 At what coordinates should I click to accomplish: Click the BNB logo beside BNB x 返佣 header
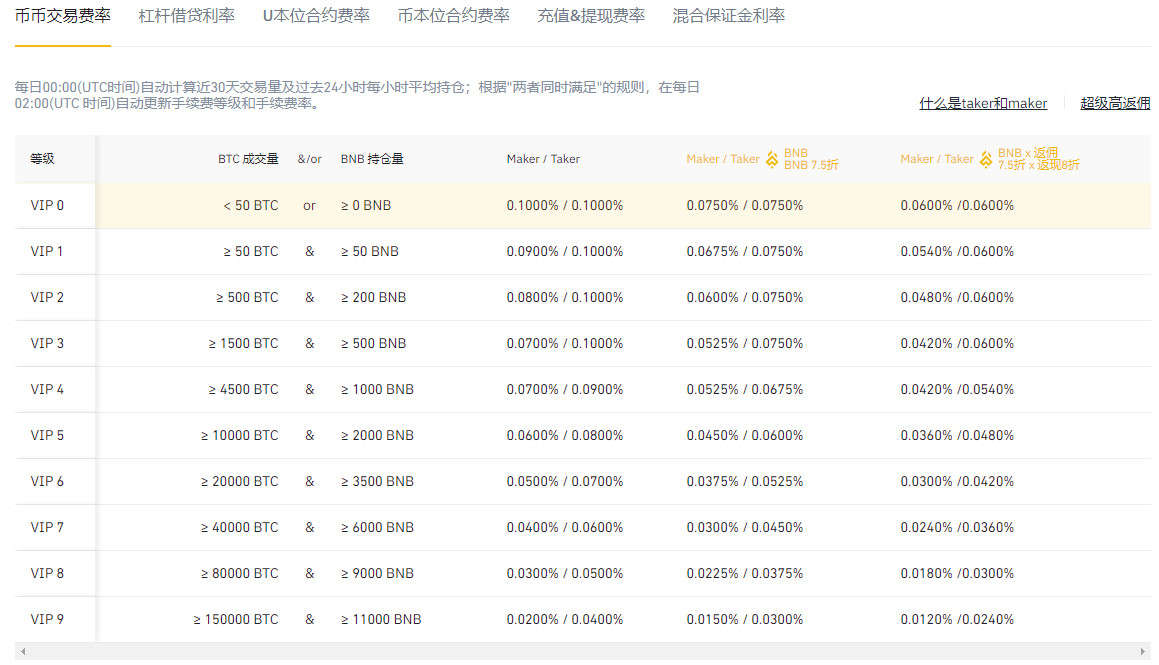point(986,159)
